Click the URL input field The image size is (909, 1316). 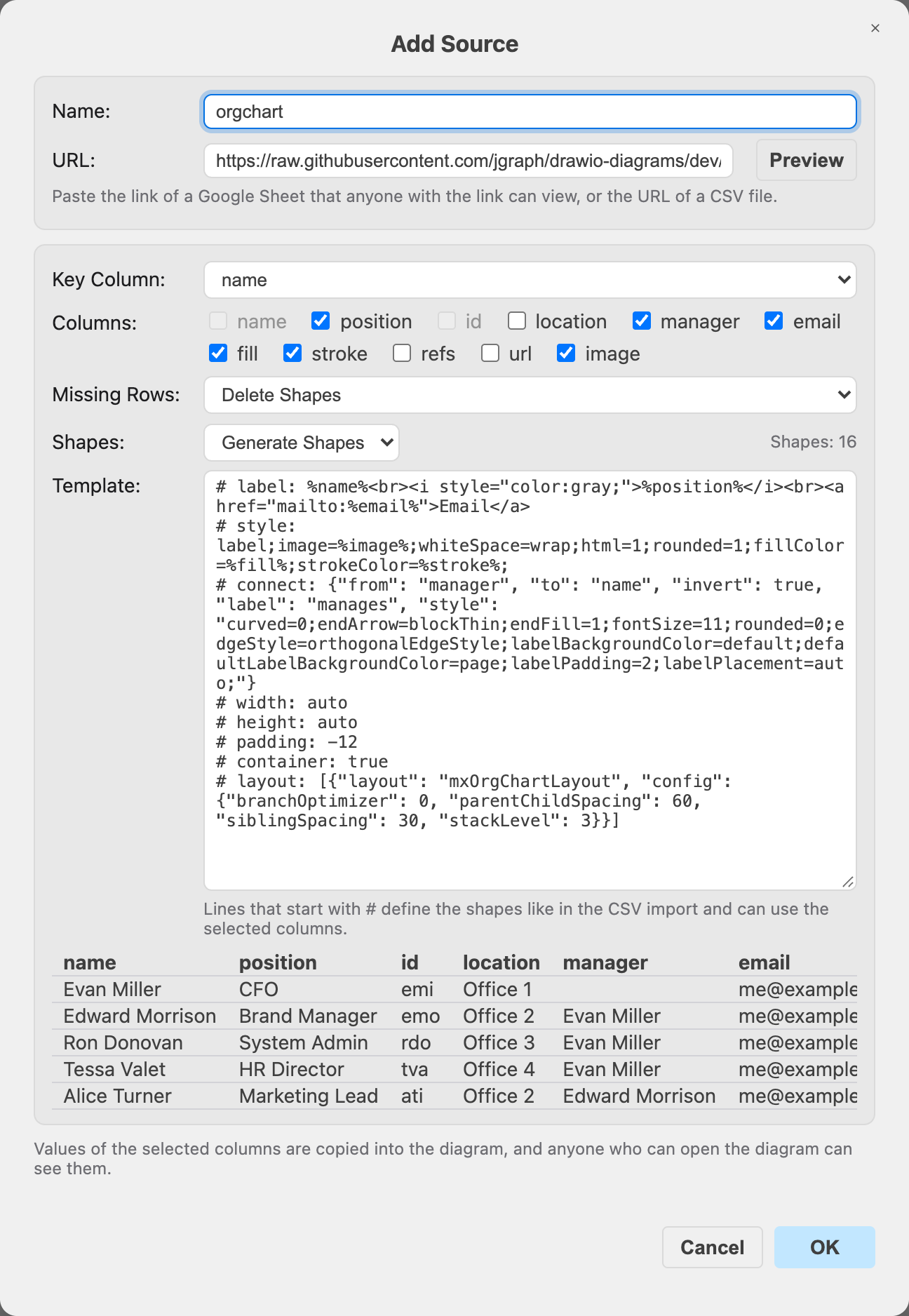[468, 161]
